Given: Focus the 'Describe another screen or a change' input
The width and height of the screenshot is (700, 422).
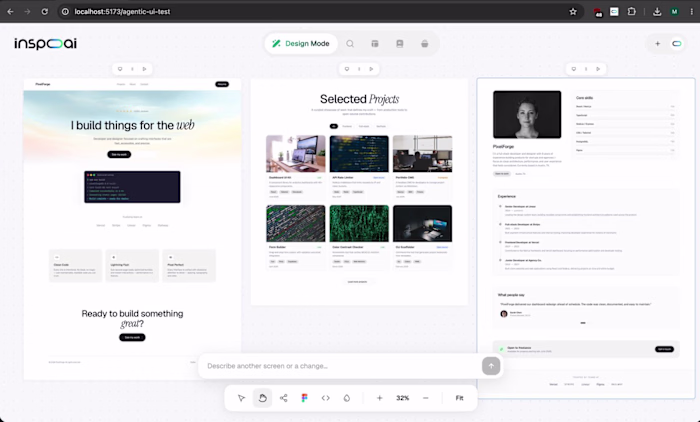Looking at the screenshot, I should coord(342,366).
